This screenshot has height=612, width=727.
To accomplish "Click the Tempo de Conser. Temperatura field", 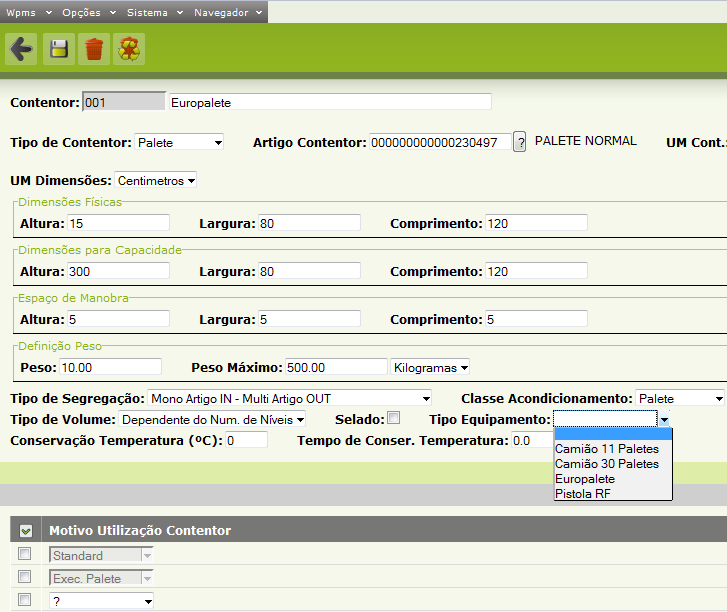I will click(532, 440).
